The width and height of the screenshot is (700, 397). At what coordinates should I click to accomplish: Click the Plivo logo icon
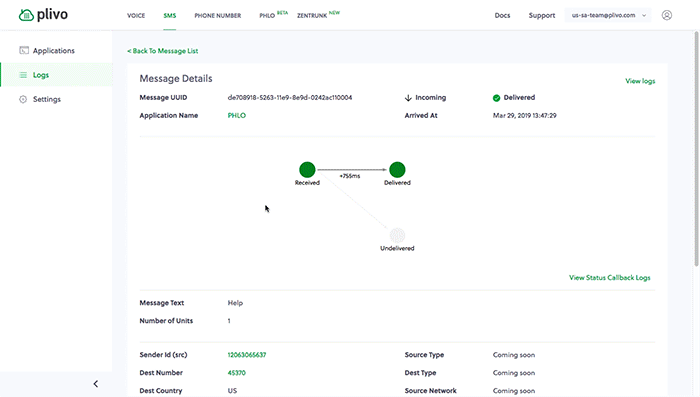26,15
